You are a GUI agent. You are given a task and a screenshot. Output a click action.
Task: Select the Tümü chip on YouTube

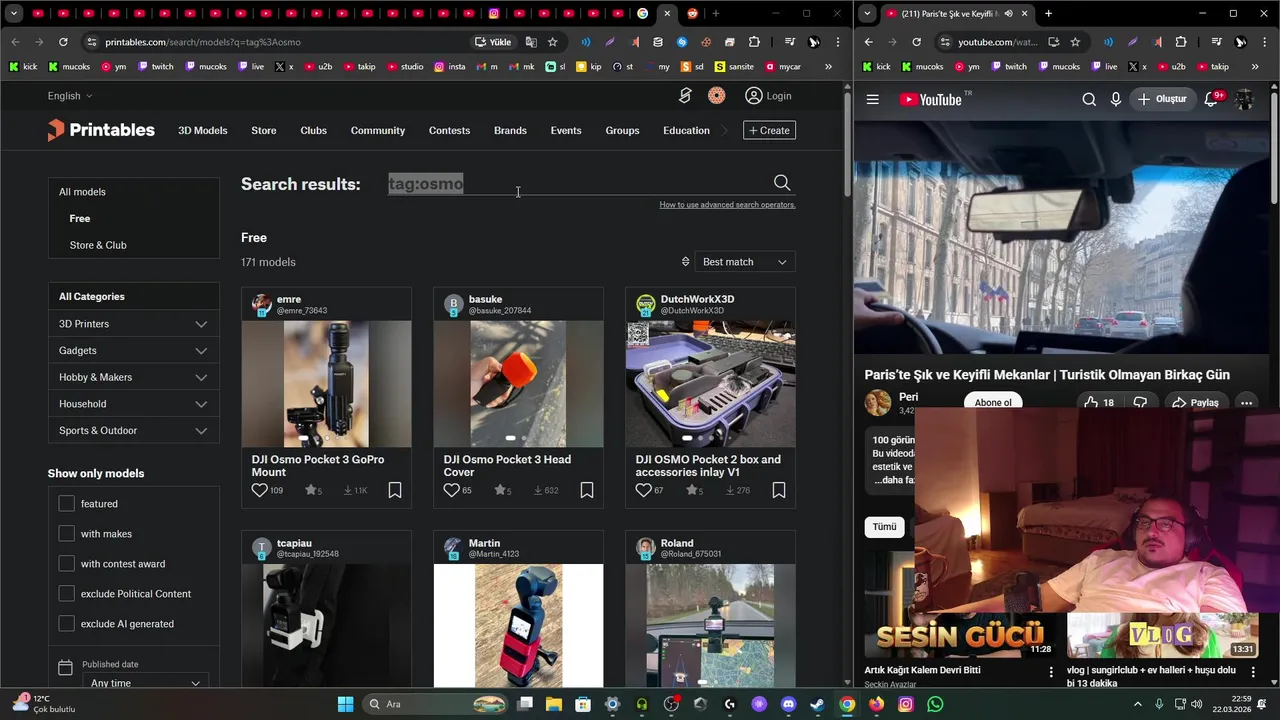tap(885, 527)
